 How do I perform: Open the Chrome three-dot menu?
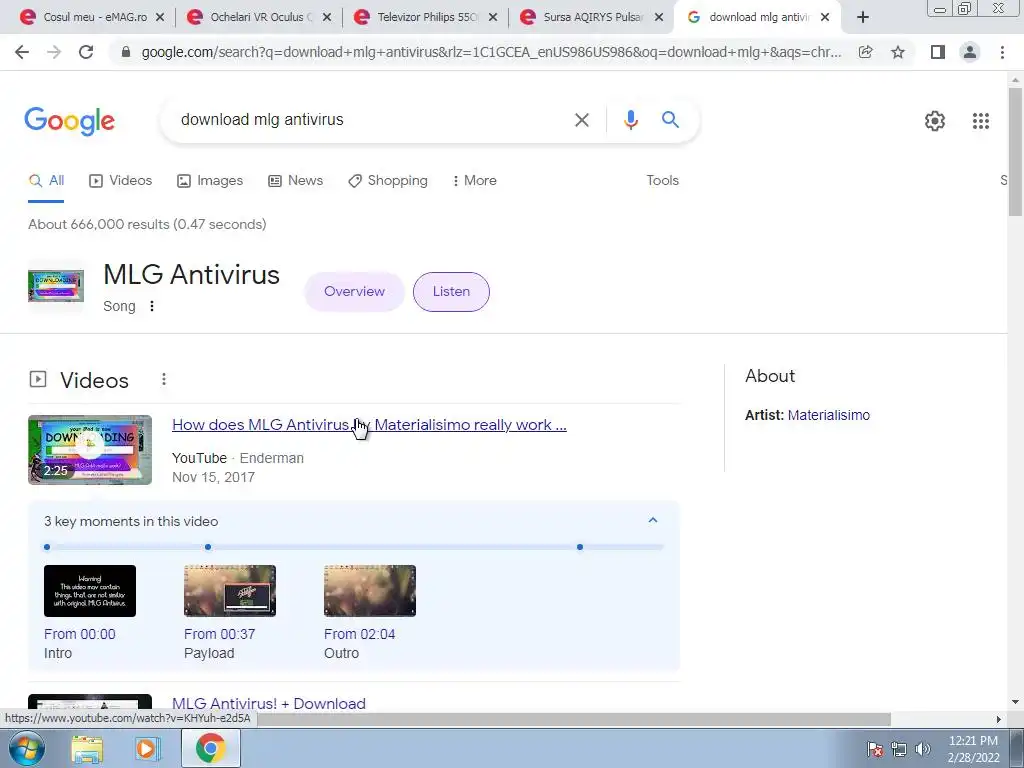pos(1002,52)
